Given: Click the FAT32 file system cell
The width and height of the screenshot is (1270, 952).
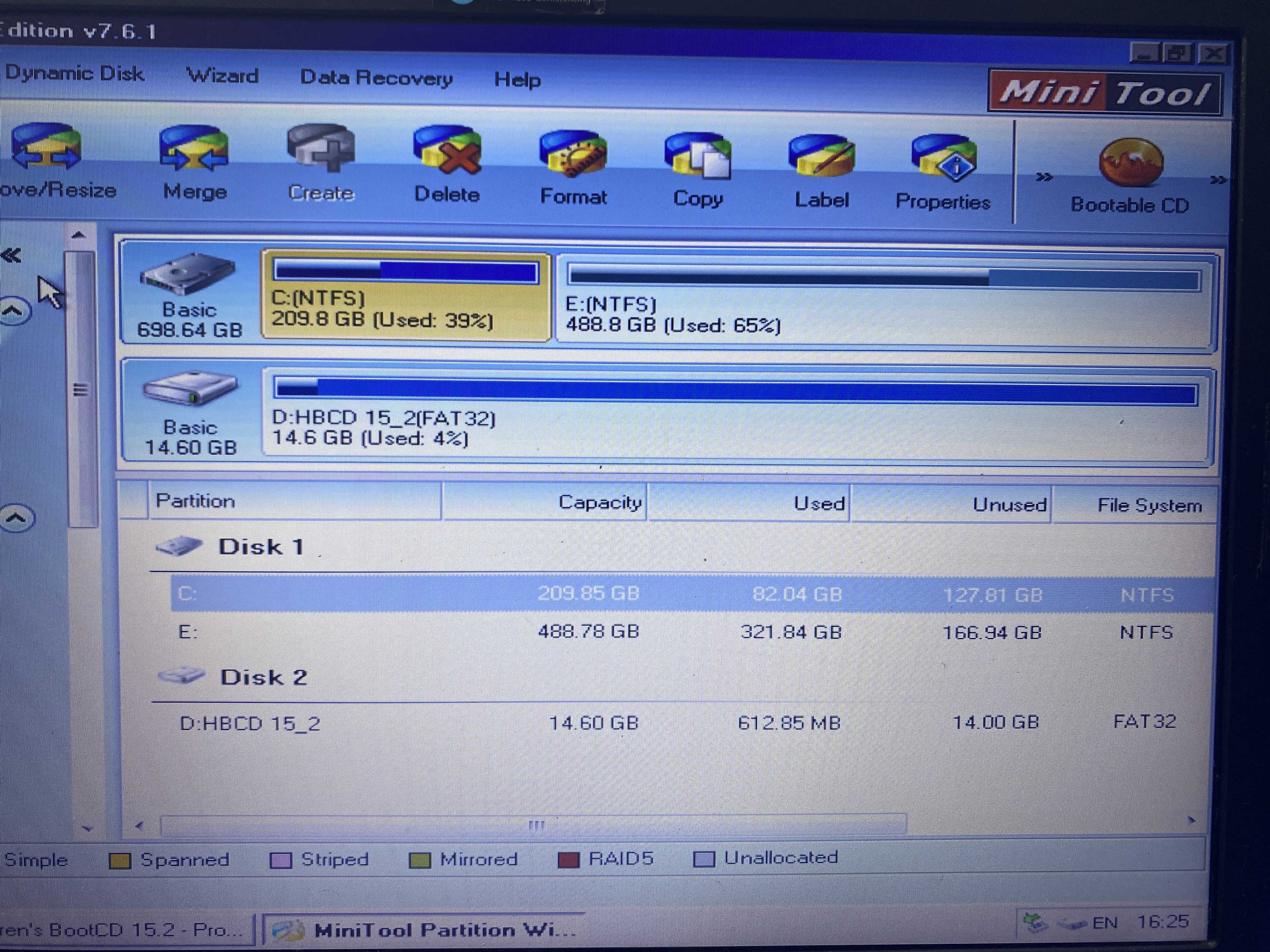Looking at the screenshot, I should coord(1145,721).
